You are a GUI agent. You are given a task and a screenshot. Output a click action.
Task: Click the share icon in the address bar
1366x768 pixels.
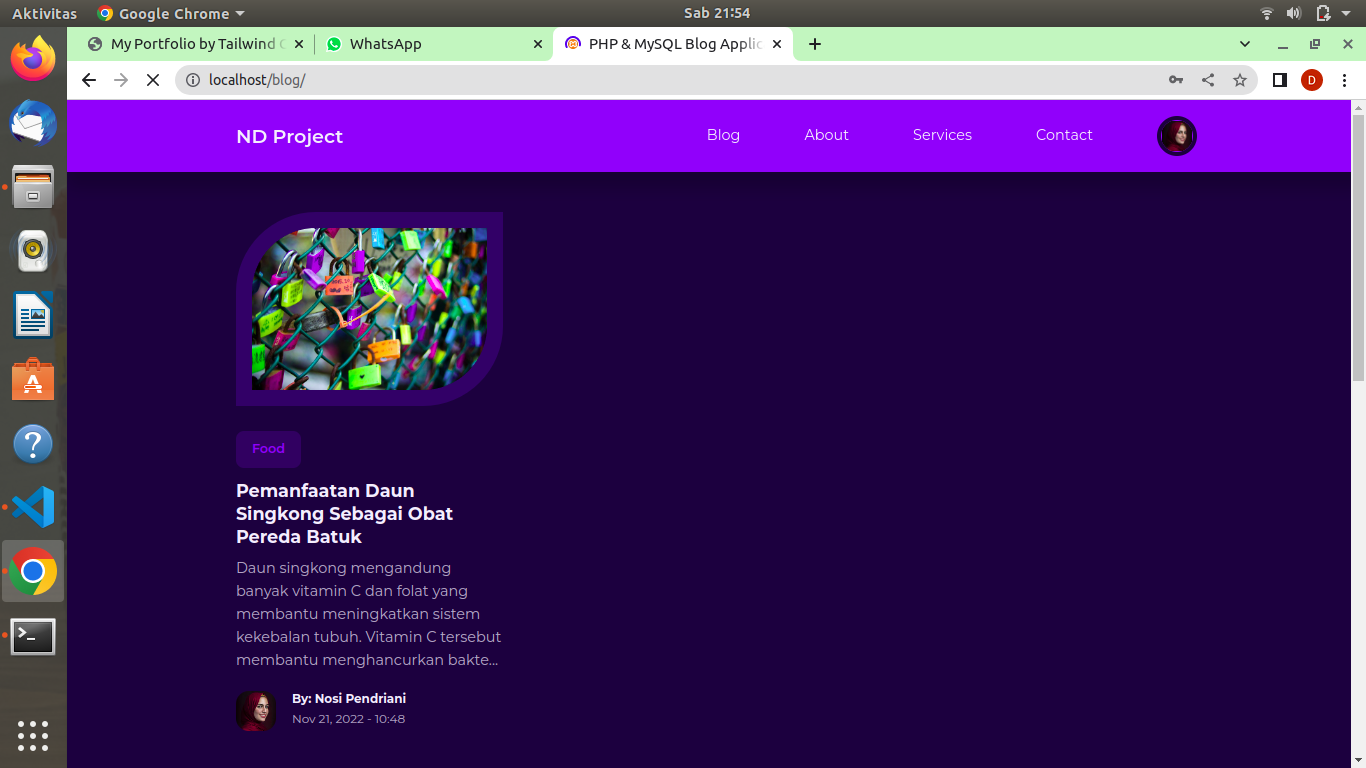pyautogui.click(x=1208, y=80)
